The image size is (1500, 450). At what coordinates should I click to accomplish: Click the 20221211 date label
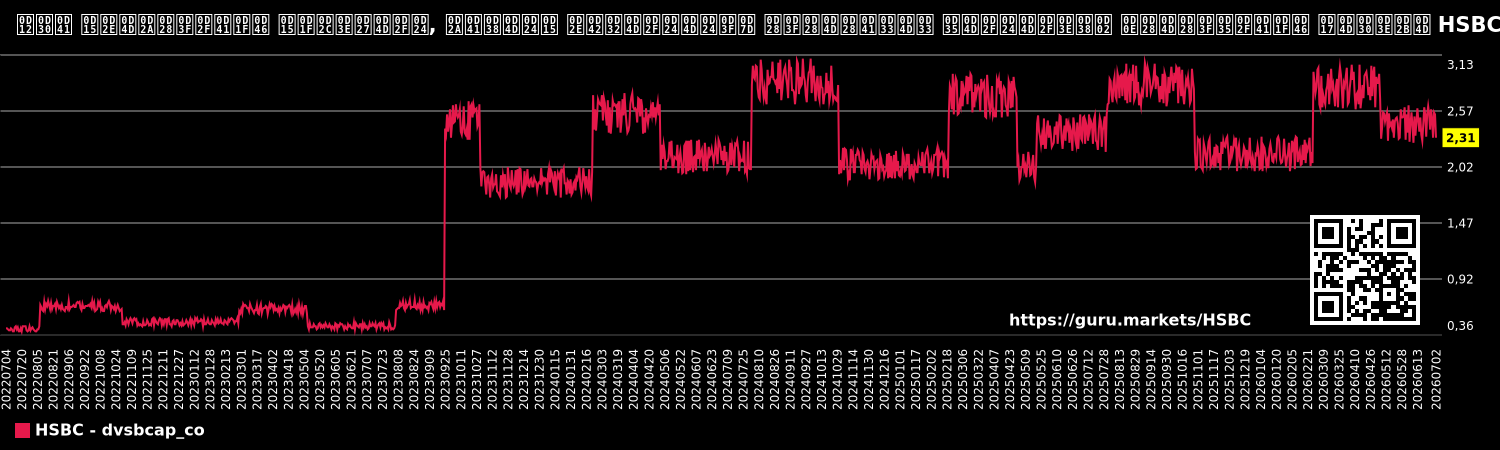pos(164,378)
